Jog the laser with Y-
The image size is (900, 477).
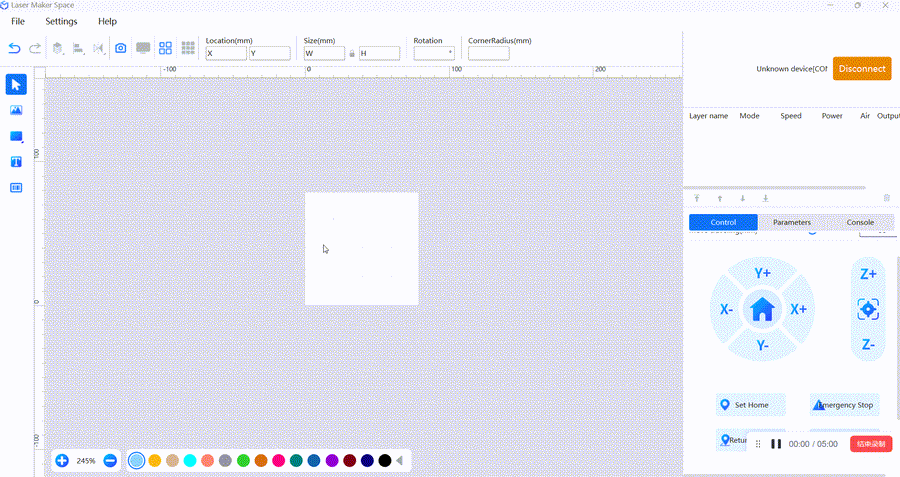pyautogui.click(x=762, y=346)
